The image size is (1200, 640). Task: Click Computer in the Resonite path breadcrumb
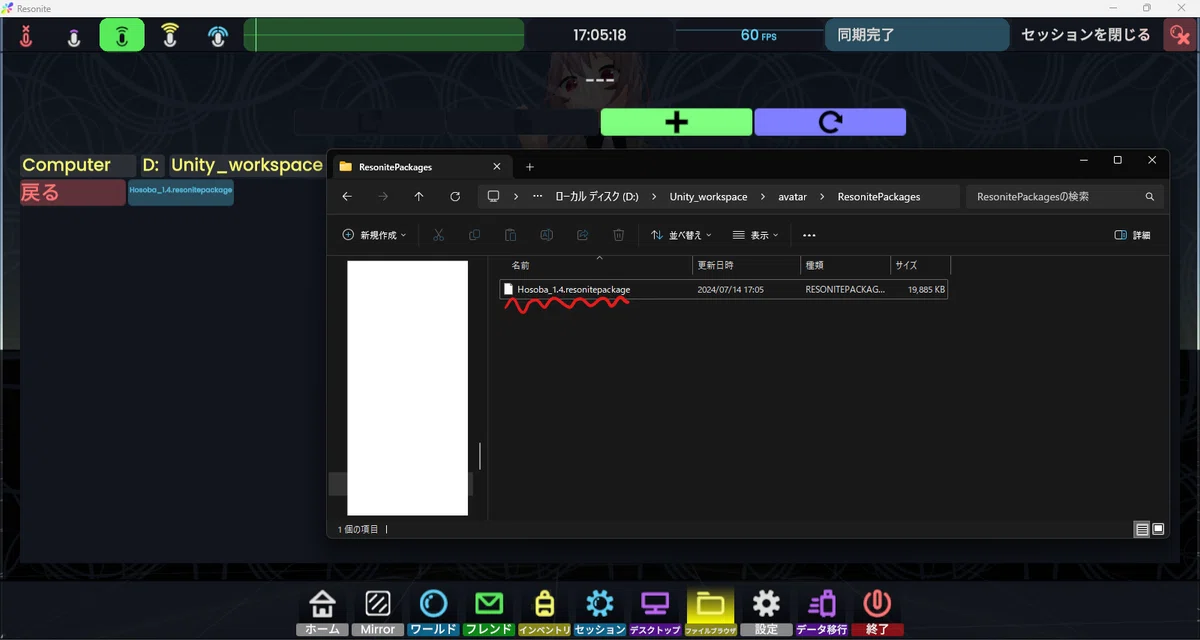pyautogui.click(x=66, y=165)
